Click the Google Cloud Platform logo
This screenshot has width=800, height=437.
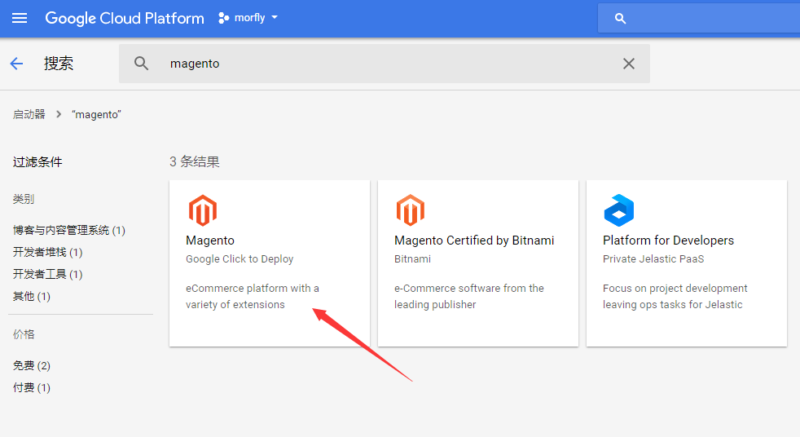coord(124,18)
